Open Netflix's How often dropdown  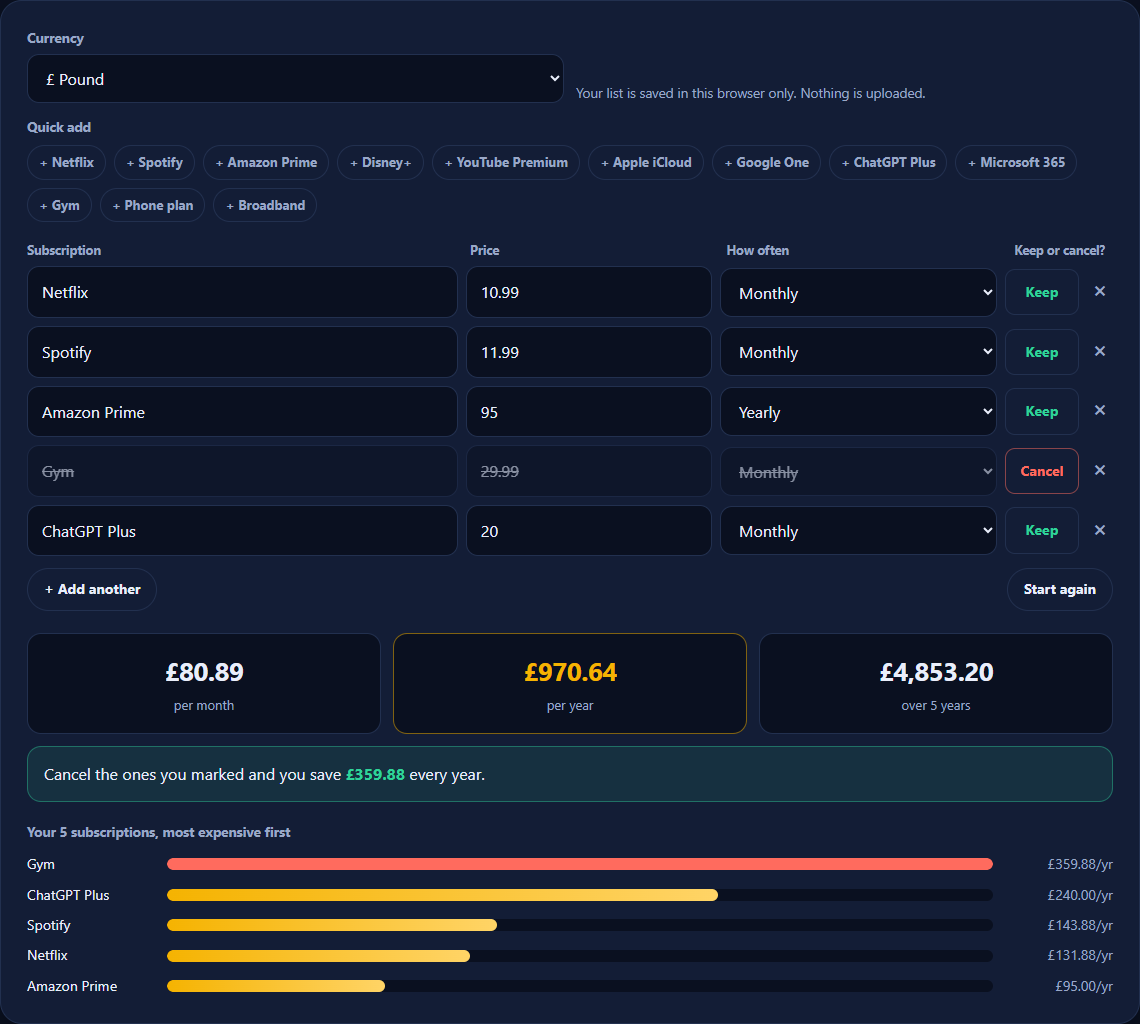coord(858,292)
